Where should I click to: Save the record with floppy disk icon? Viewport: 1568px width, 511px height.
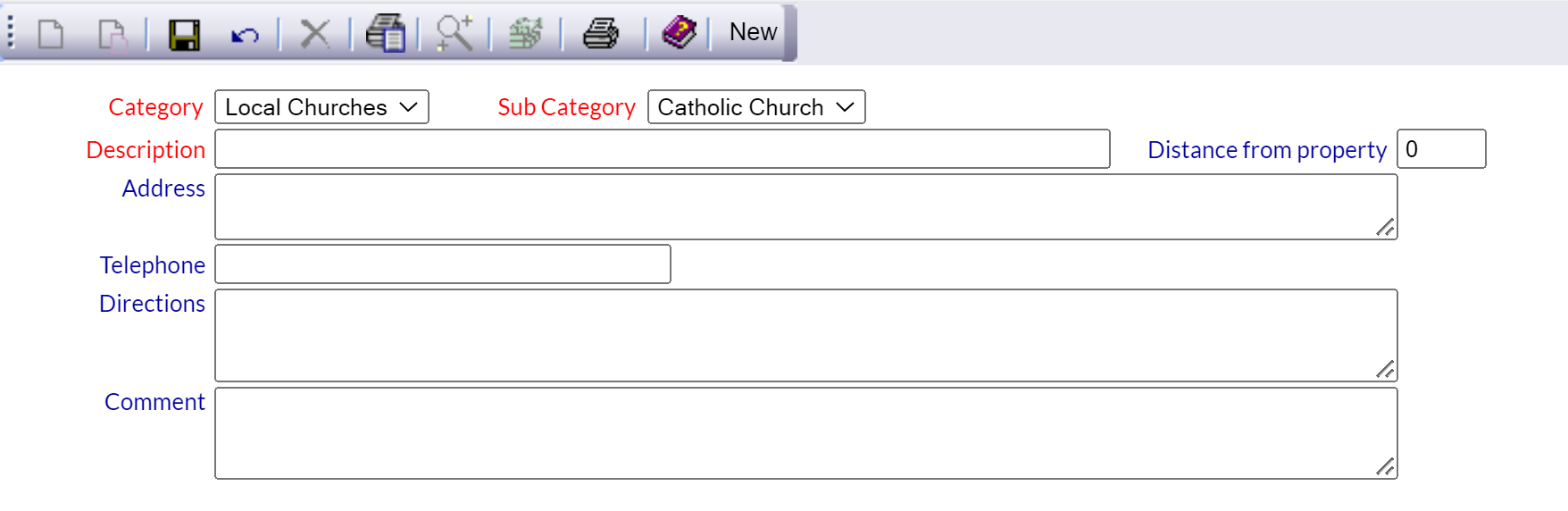(185, 35)
